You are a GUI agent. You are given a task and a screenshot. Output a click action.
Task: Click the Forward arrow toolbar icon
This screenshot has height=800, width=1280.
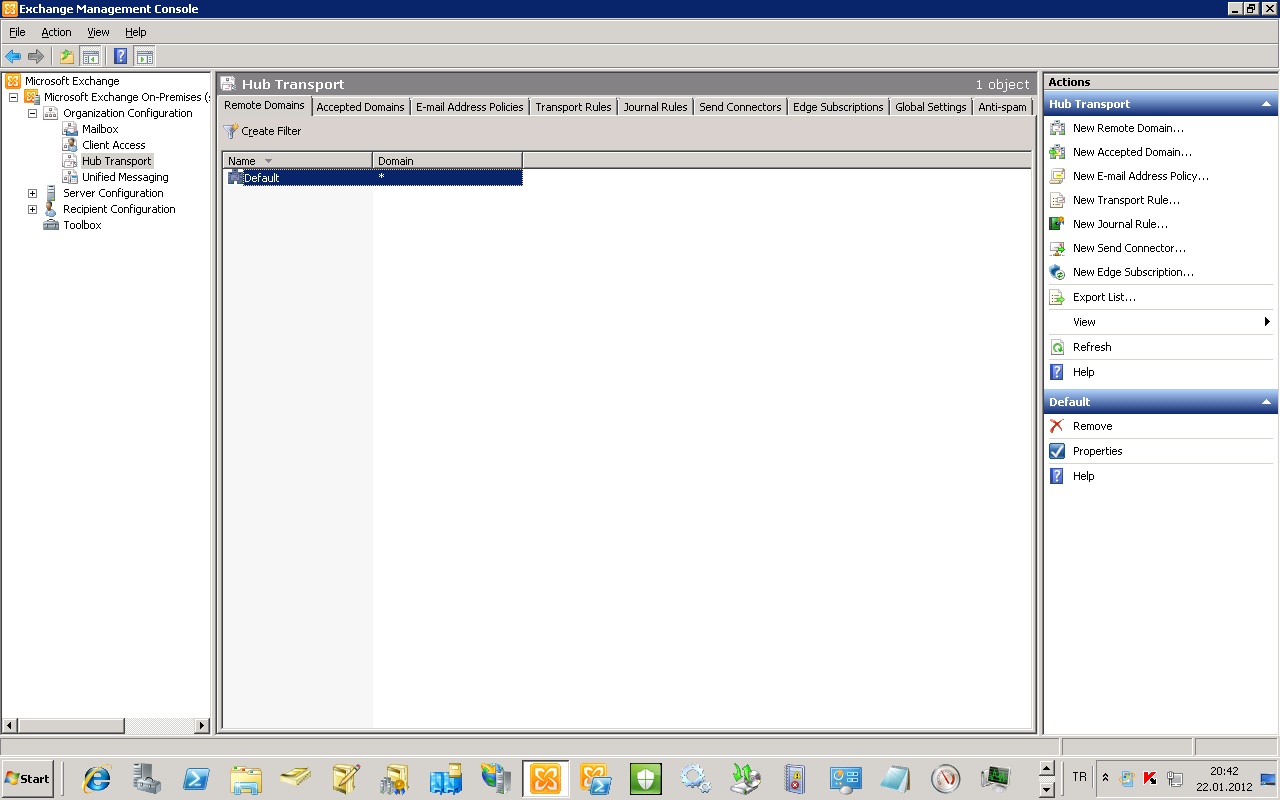click(36, 57)
